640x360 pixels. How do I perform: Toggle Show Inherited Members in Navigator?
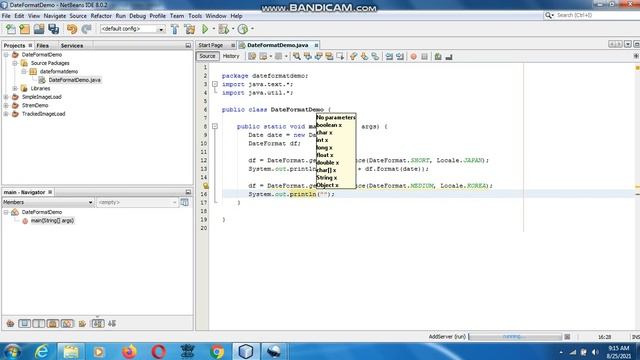[x=10, y=324]
